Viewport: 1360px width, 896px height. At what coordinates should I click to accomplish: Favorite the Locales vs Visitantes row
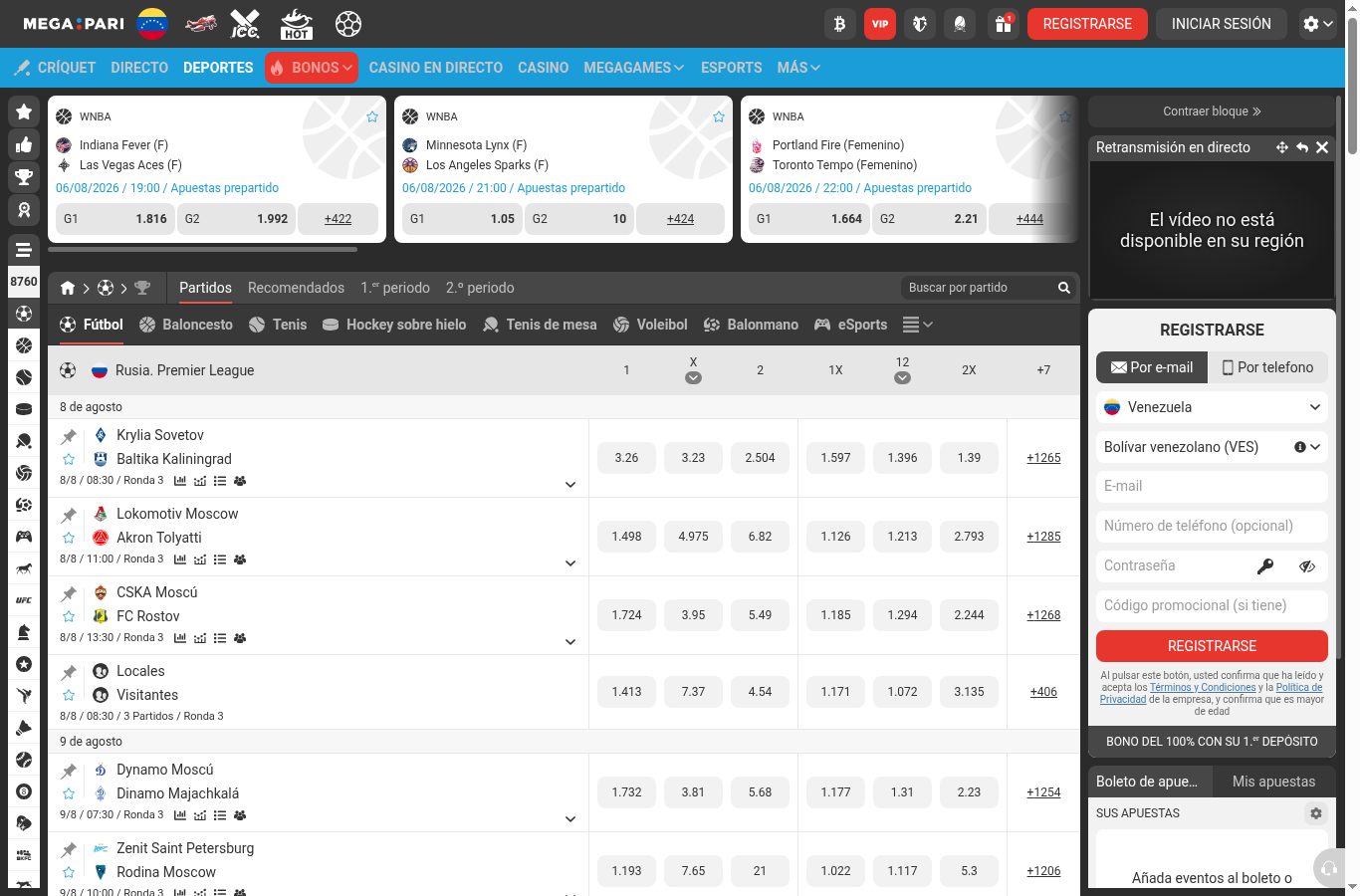(x=69, y=695)
